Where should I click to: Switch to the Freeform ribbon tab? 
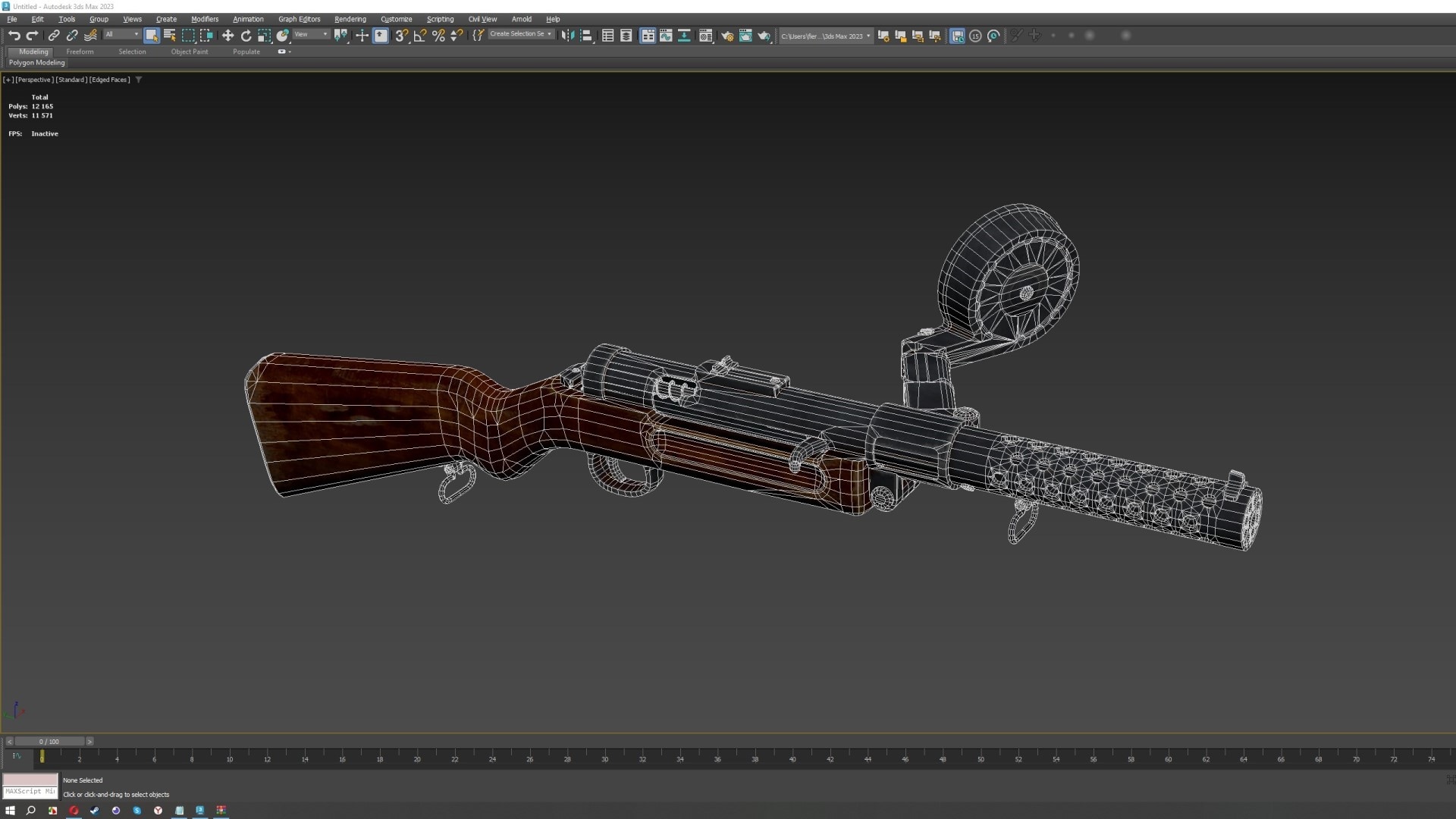point(80,52)
